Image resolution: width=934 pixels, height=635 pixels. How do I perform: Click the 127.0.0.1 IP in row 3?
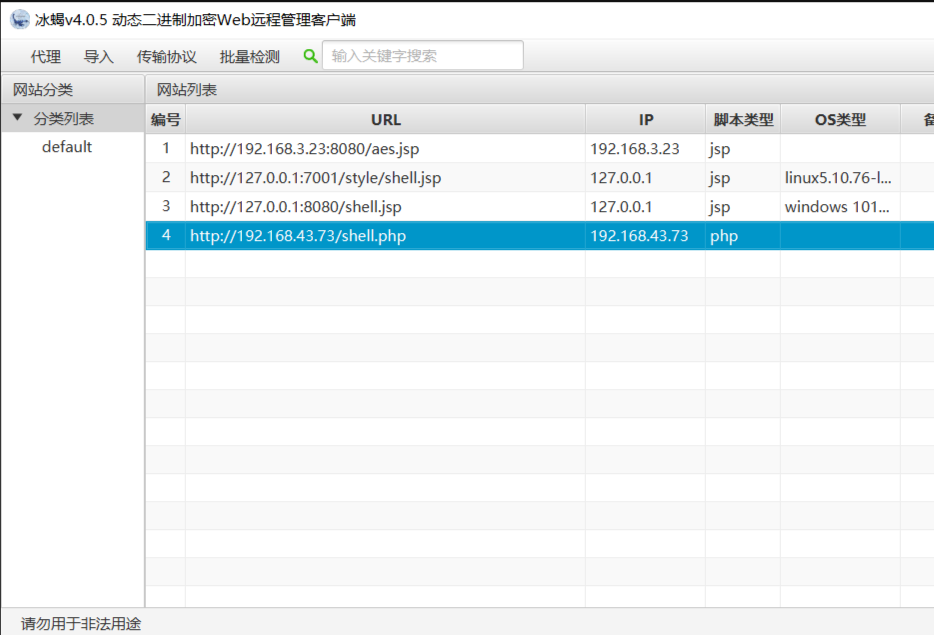point(621,207)
